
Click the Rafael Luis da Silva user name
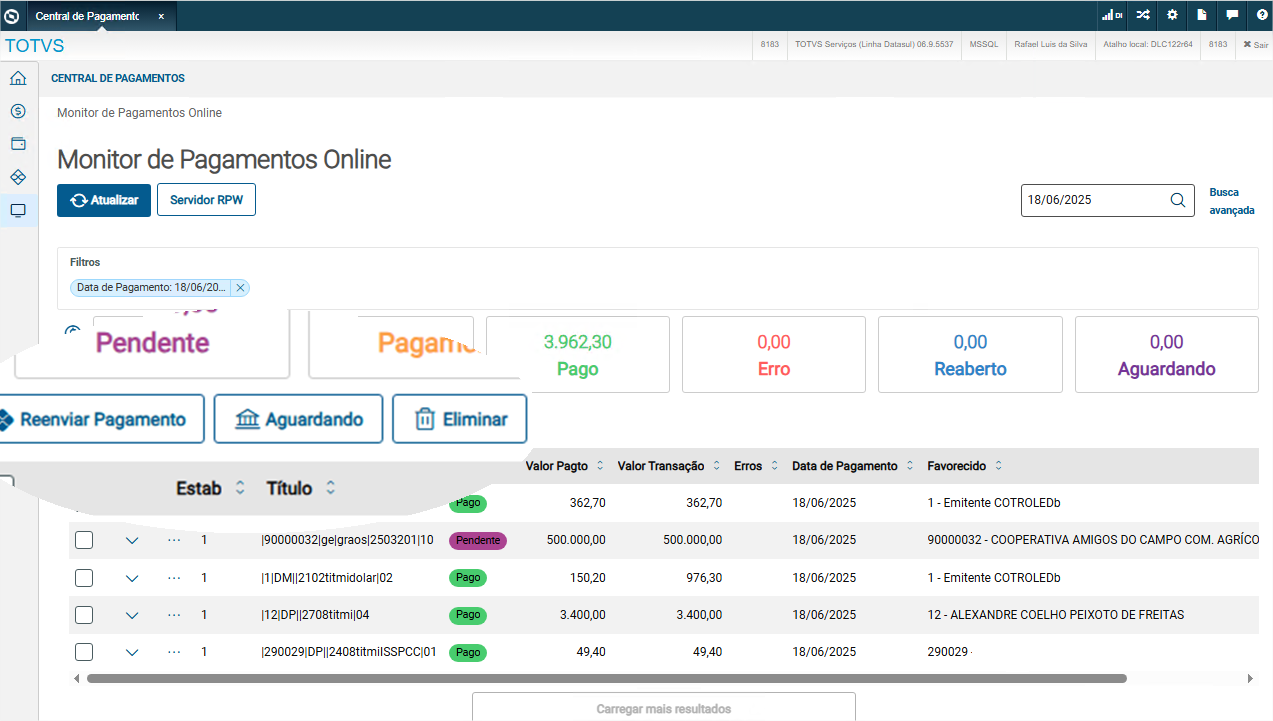click(x=1050, y=45)
